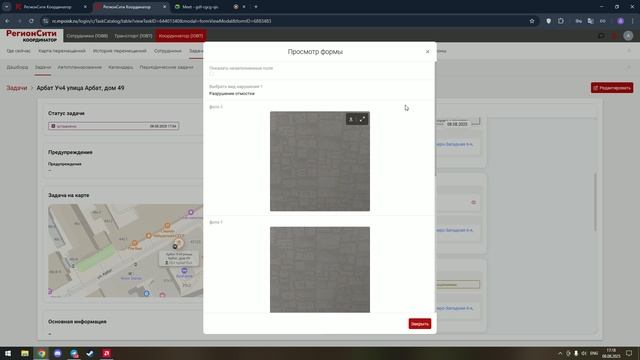The image size is (640, 360).
Task: Open the user avatar menu in header
Action: [x=628, y=36]
